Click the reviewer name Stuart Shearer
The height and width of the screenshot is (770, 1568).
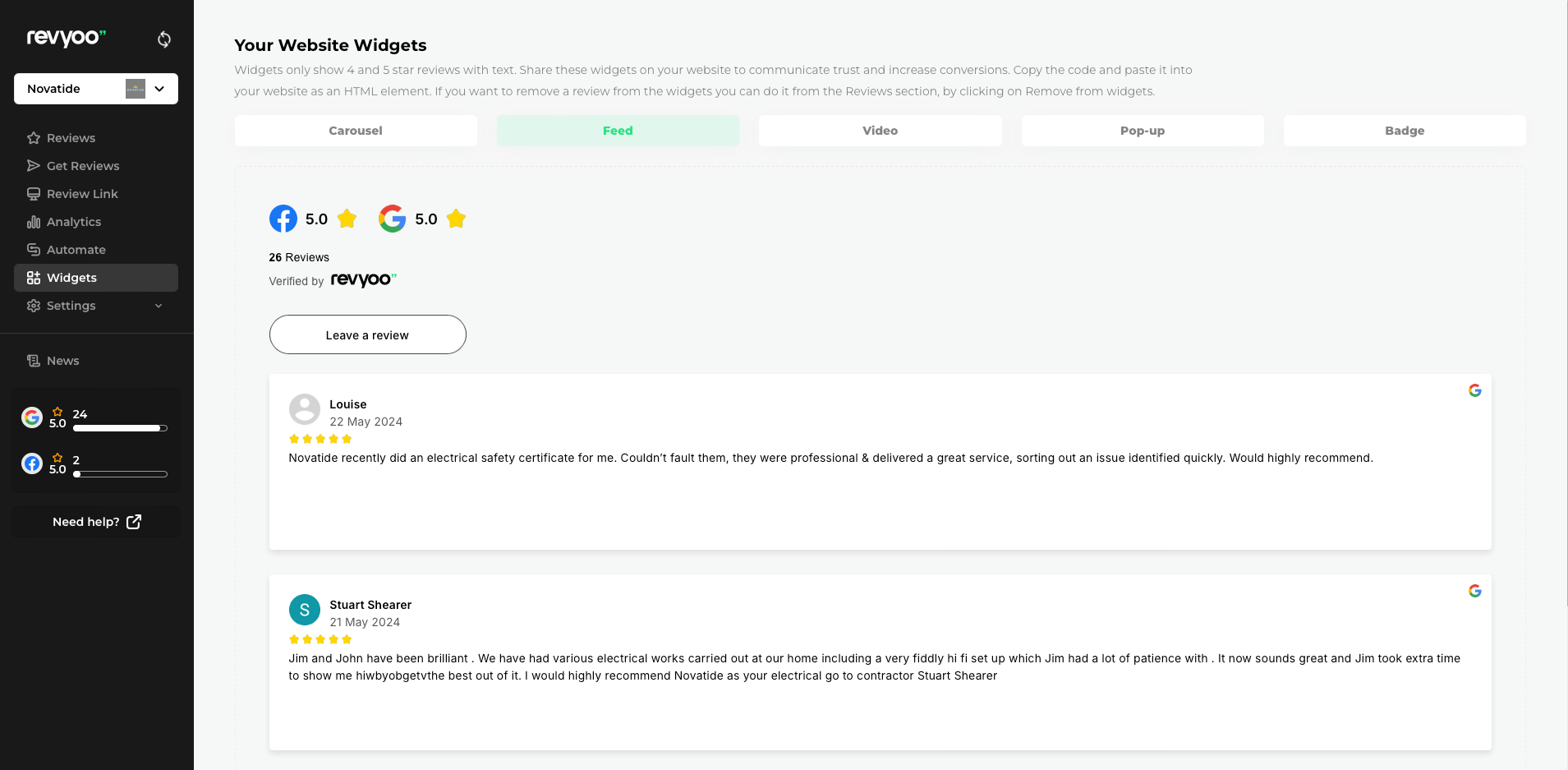[x=370, y=605]
